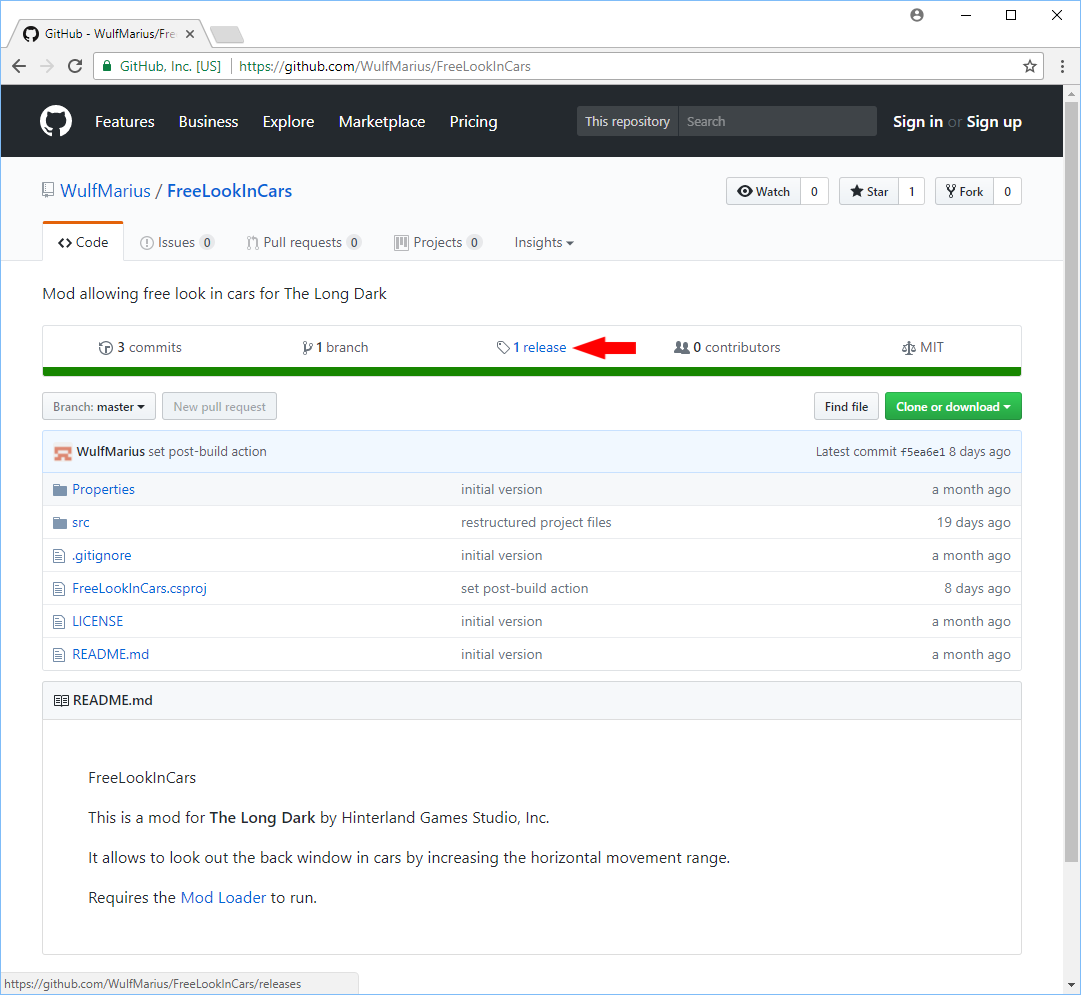The width and height of the screenshot is (1081, 995).
Task: Open the Pull requests tab
Action: (303, 242)
